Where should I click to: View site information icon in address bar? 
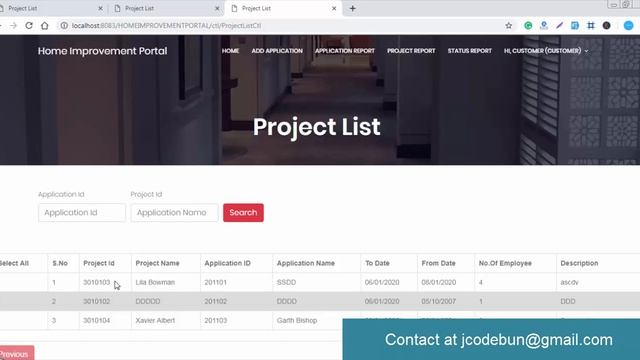click(x=64, y=25)
